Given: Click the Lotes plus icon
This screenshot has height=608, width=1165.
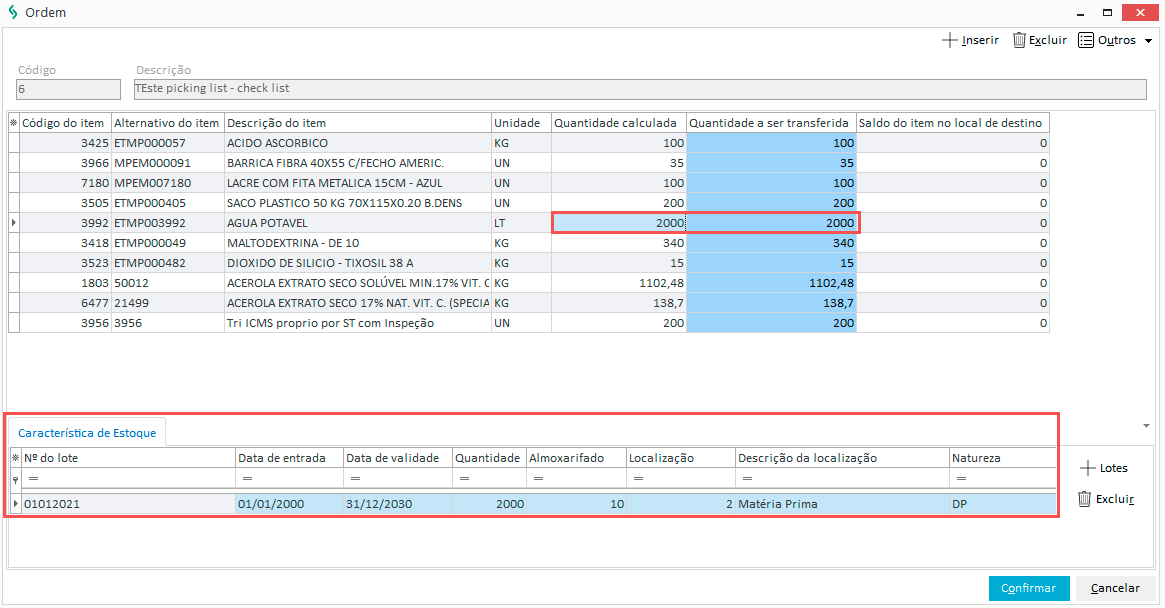Looking at the screenshot, I should click(1087, 468).
